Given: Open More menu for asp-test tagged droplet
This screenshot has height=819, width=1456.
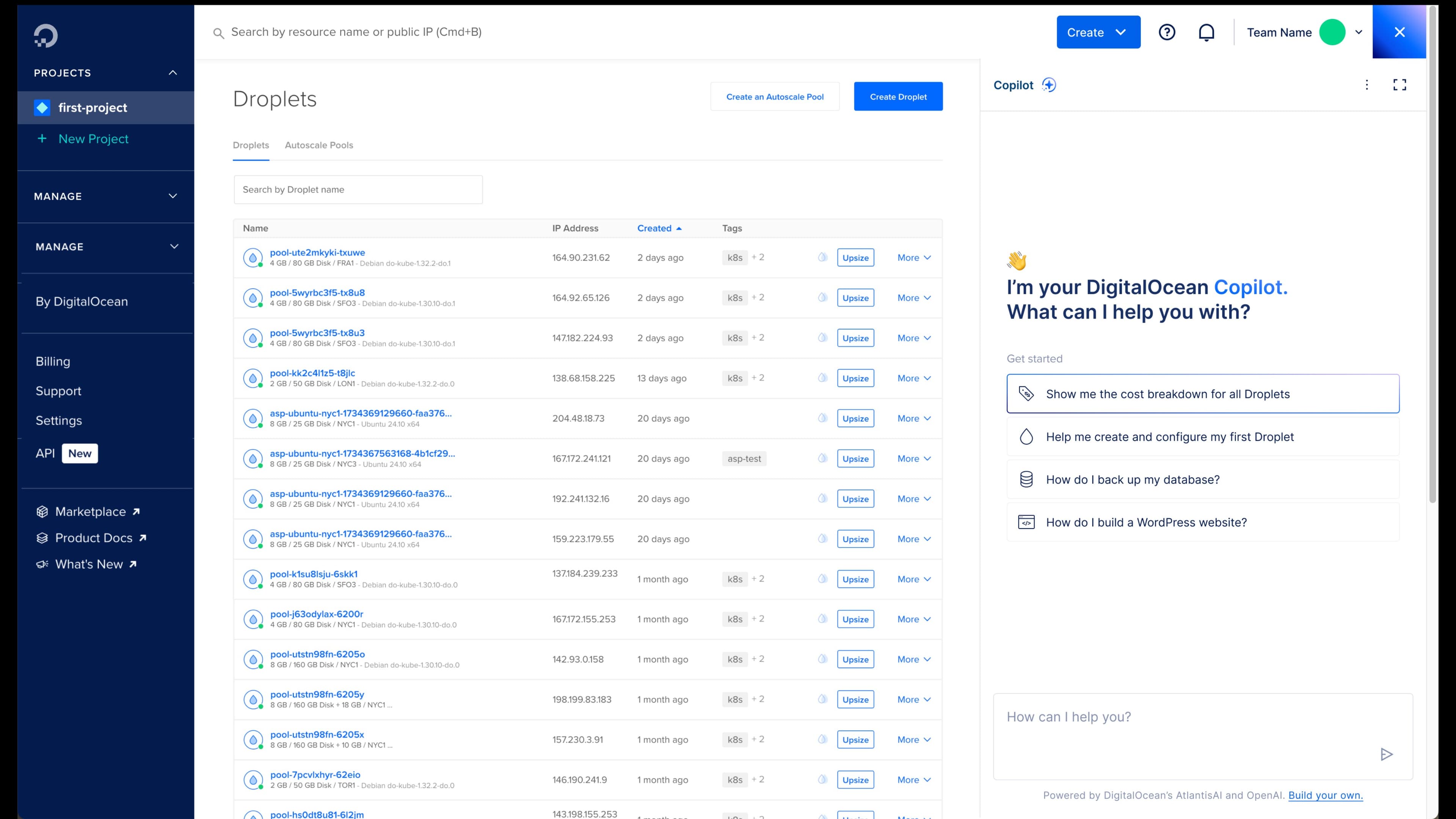Looking at the screenshot, I should (x=913, y=458).
